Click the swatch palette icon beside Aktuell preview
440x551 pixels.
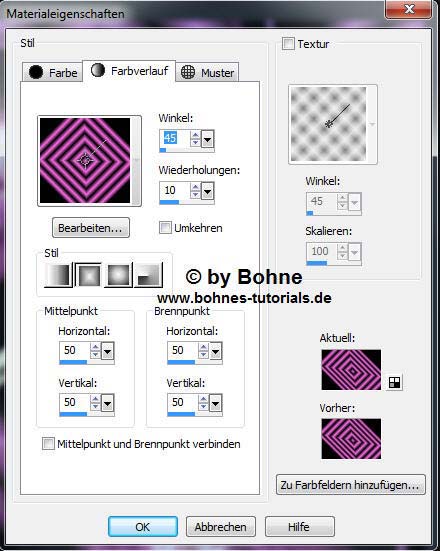pos(394,382)
